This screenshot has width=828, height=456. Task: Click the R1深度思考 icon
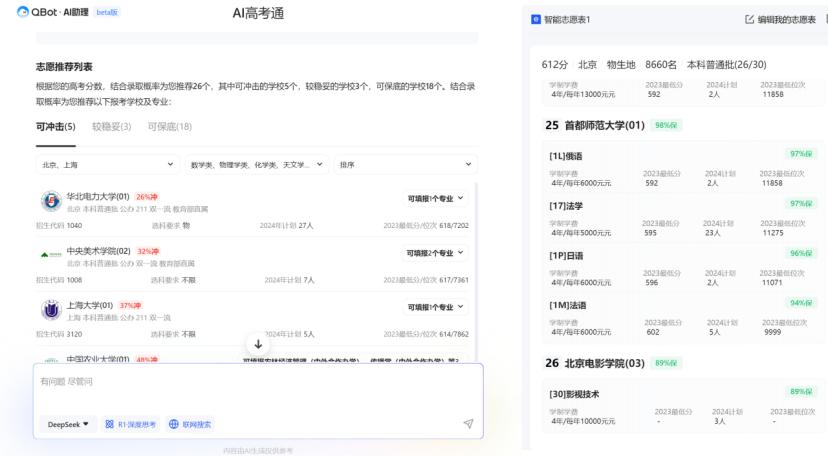click(109, 424)
